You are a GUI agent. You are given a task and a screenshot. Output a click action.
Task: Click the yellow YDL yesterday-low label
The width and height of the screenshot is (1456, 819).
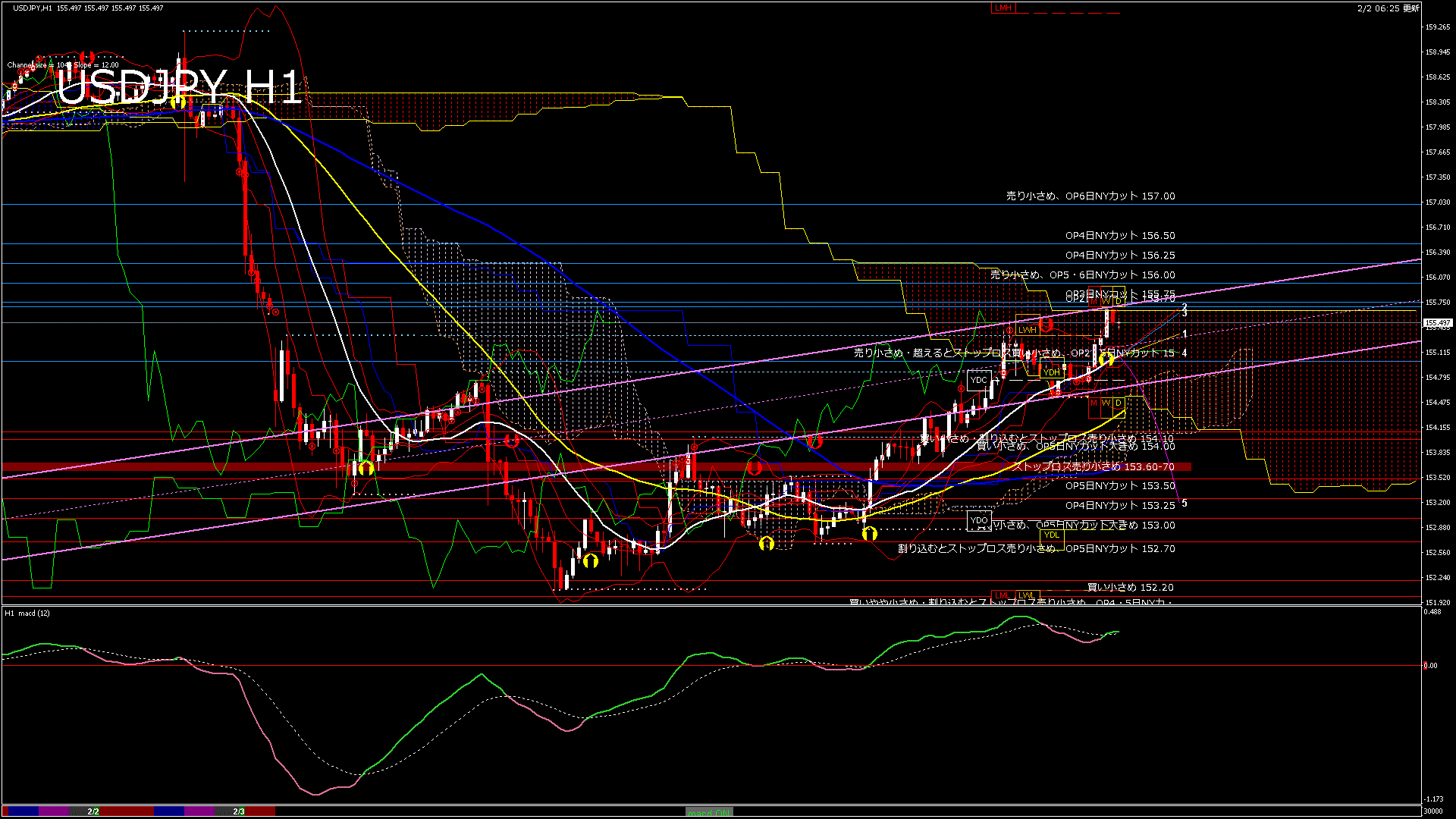[1051, 535]
